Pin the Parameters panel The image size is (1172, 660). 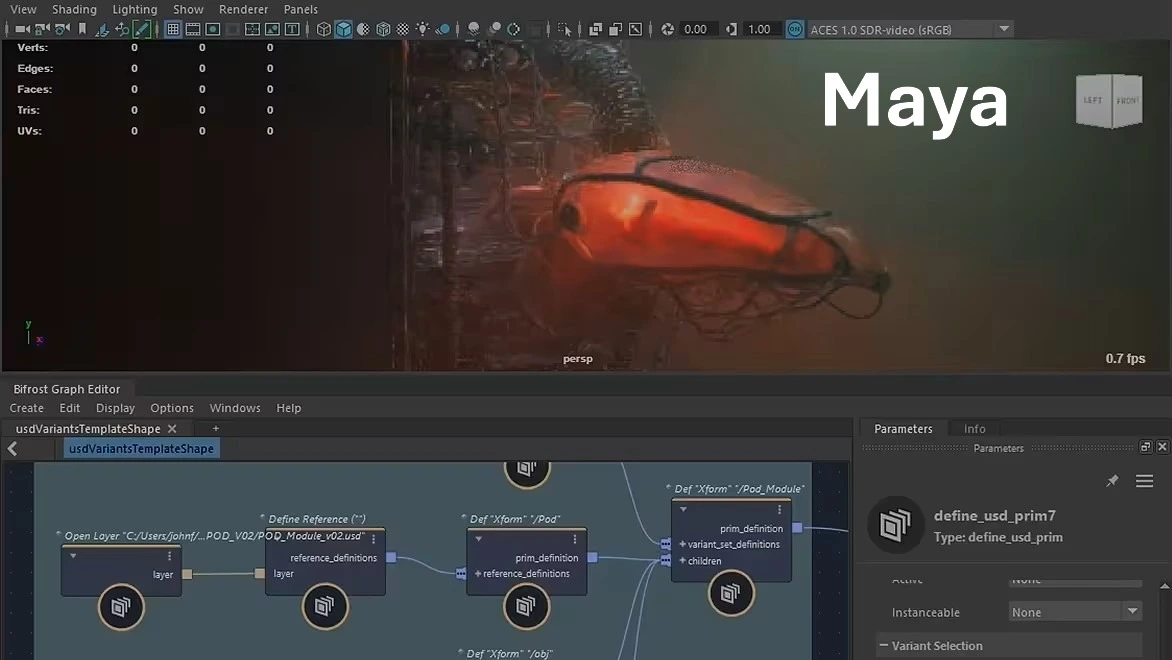tap(1112, 481)
